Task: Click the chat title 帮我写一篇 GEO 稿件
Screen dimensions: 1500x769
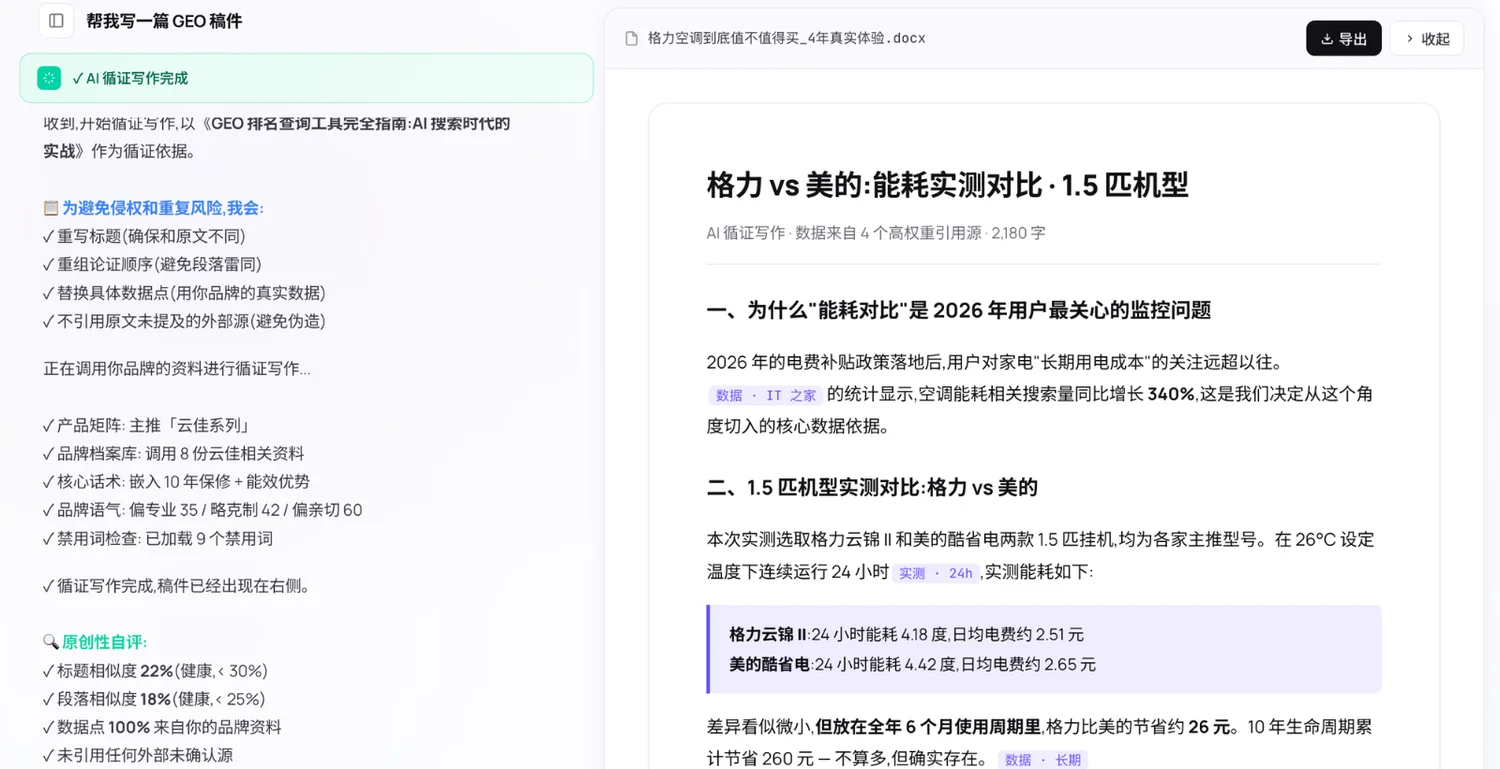Action: [164, 21]
